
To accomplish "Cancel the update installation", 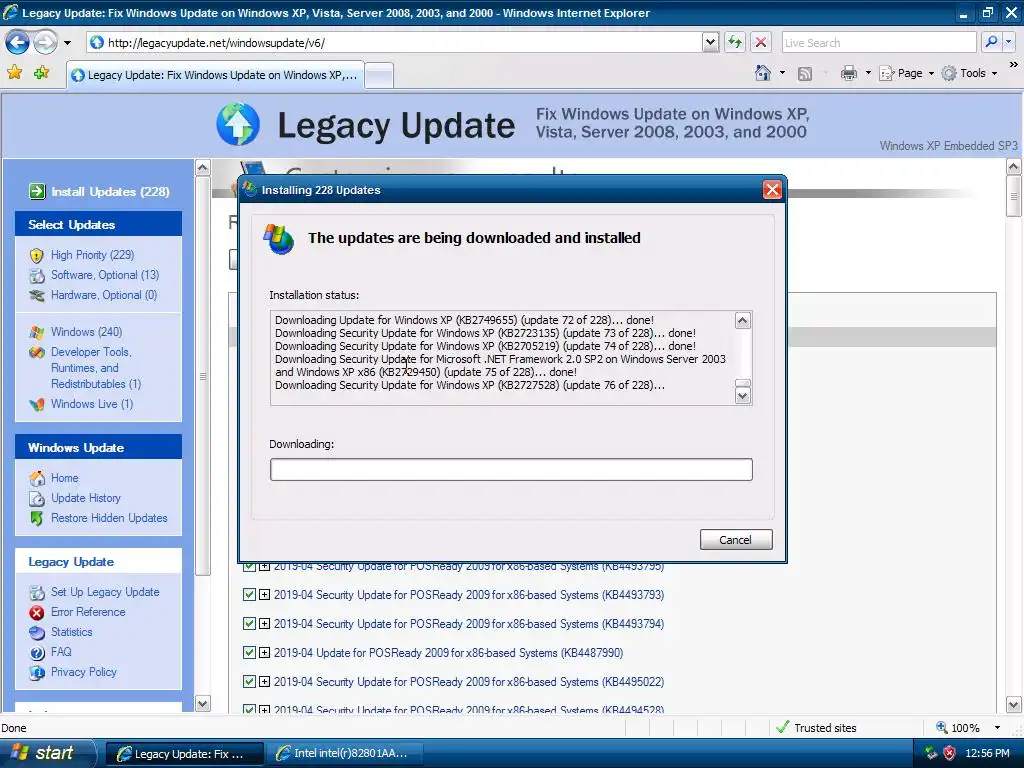I will coord(736,540).
